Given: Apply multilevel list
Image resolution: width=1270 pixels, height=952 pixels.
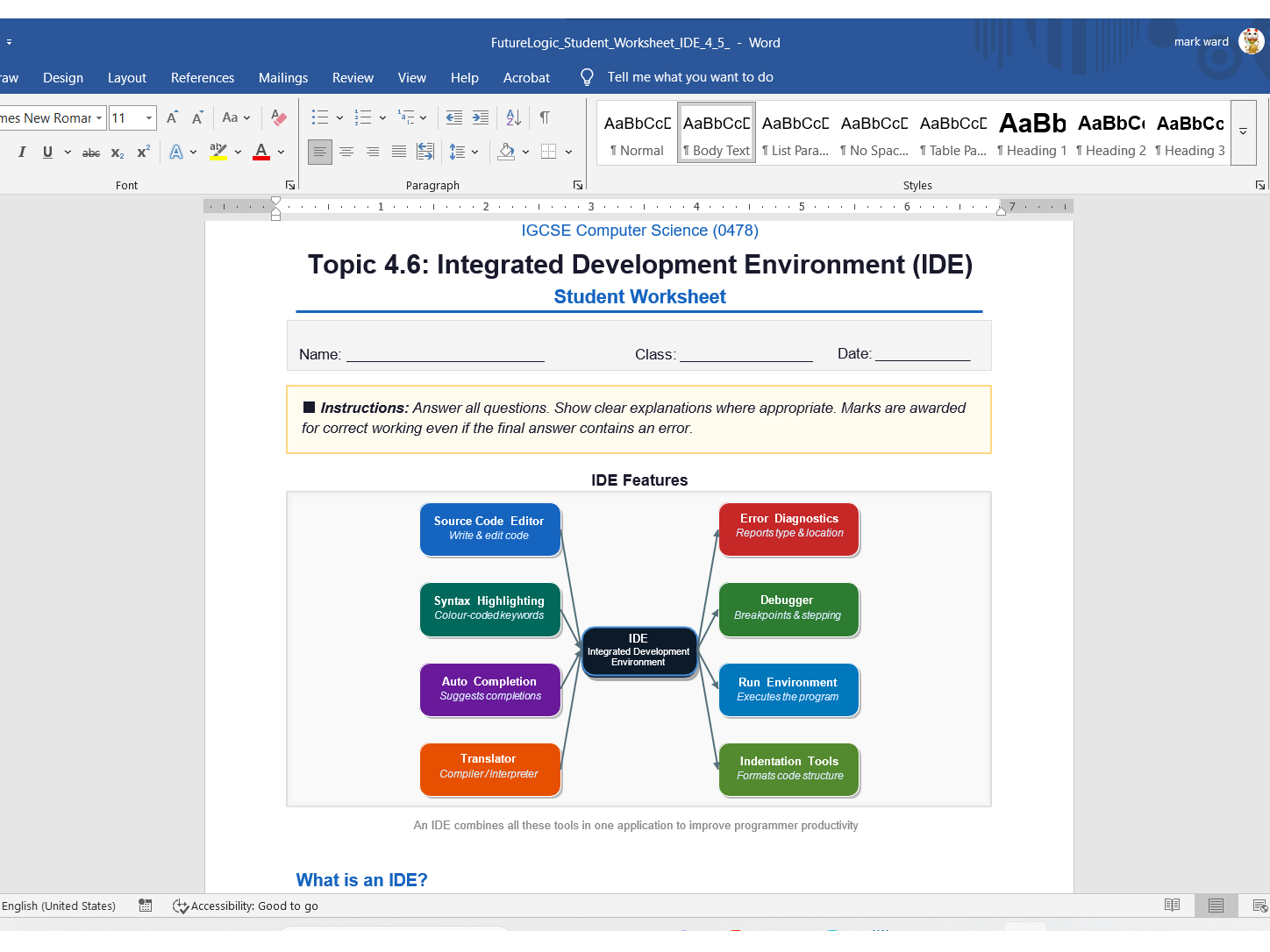Looking at the screenshot, I should coord(406,117).
